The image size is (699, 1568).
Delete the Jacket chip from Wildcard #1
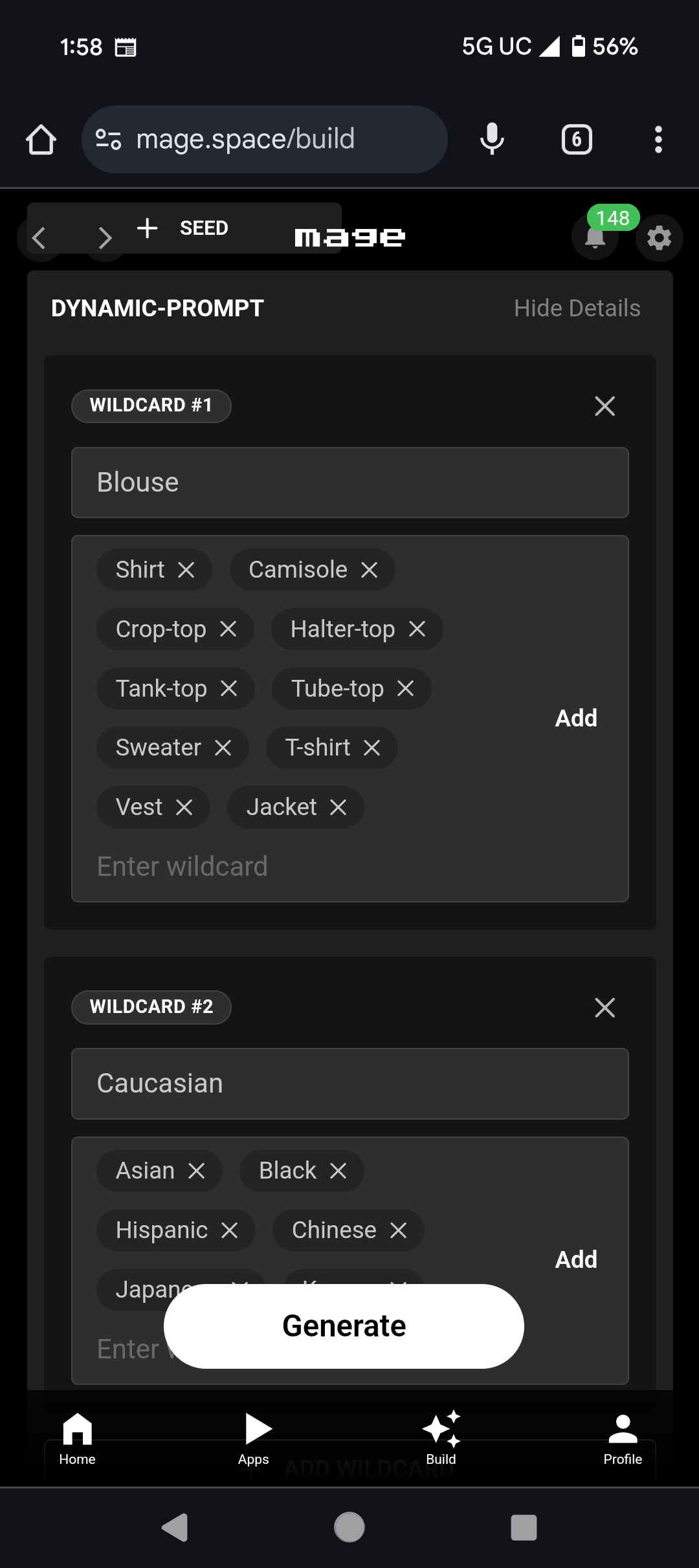click(338, 807)
